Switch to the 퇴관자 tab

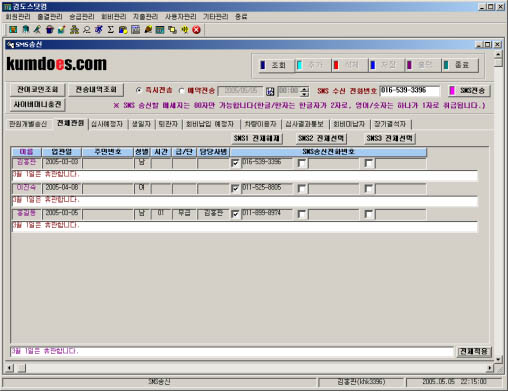click(168, 124)
